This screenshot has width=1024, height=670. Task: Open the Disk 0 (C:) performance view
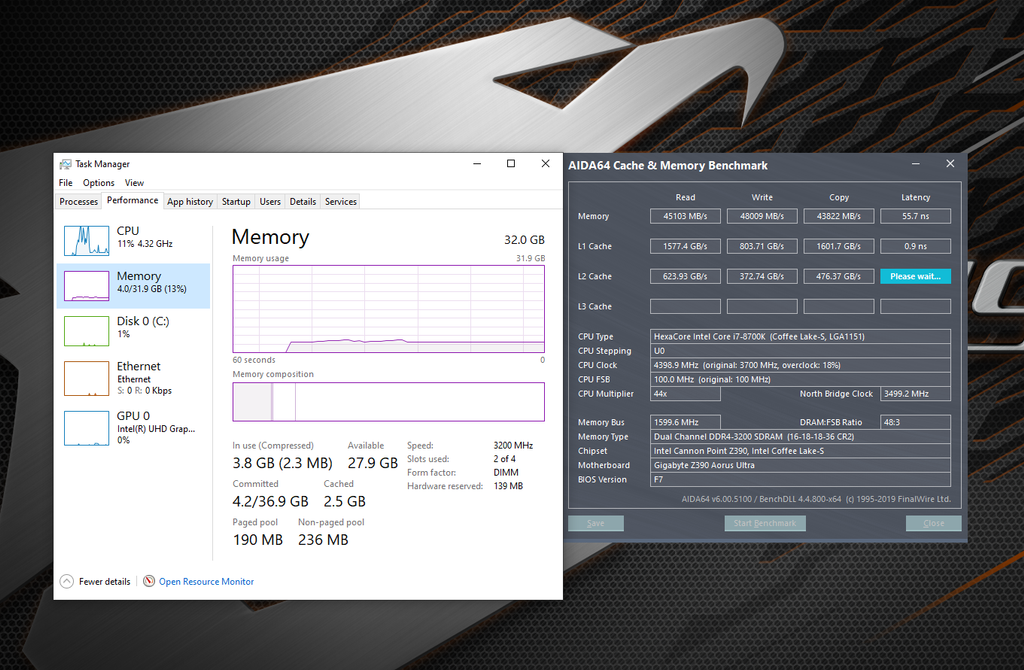(133, 330)
